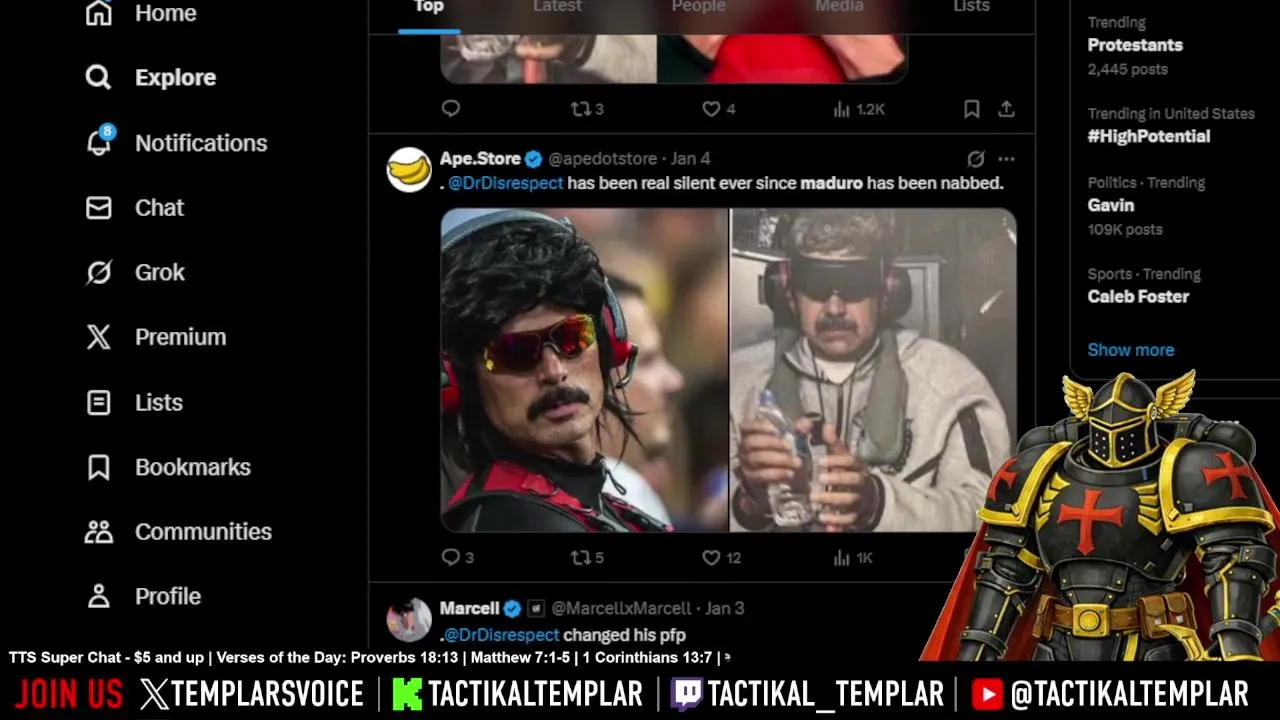Viewport: 1280px width, 720px height.
Task: Open more options on Ape.Store post
Action: (1006, 159)
